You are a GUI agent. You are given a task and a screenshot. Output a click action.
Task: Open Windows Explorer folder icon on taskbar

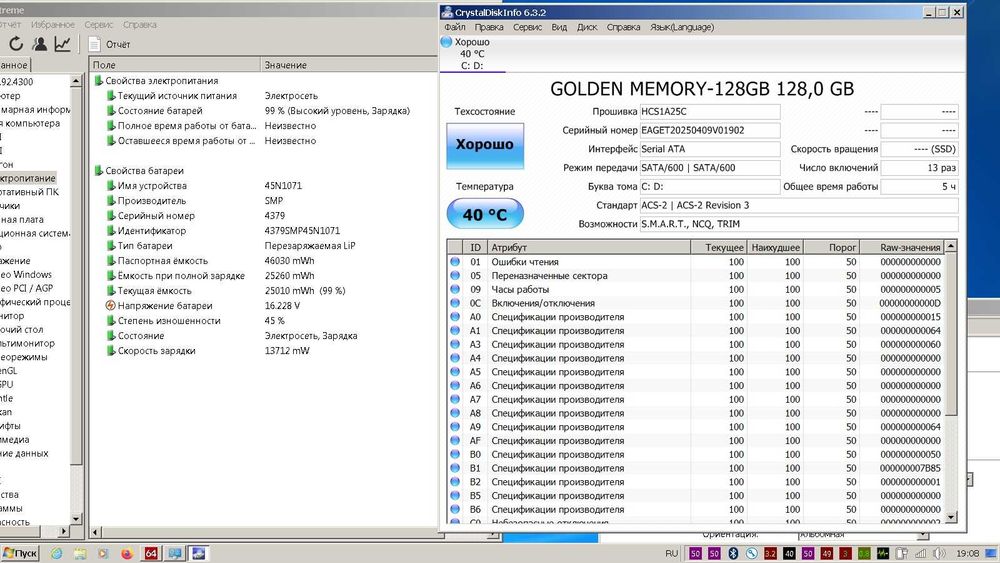80,553
